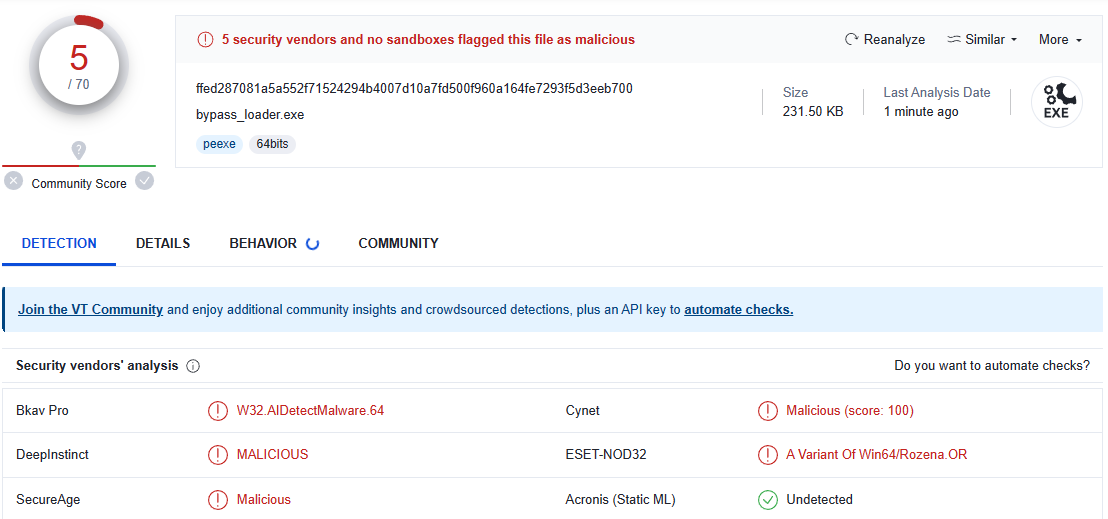
Task: Switch to the DETAILS tab
Action: [163, 243]
